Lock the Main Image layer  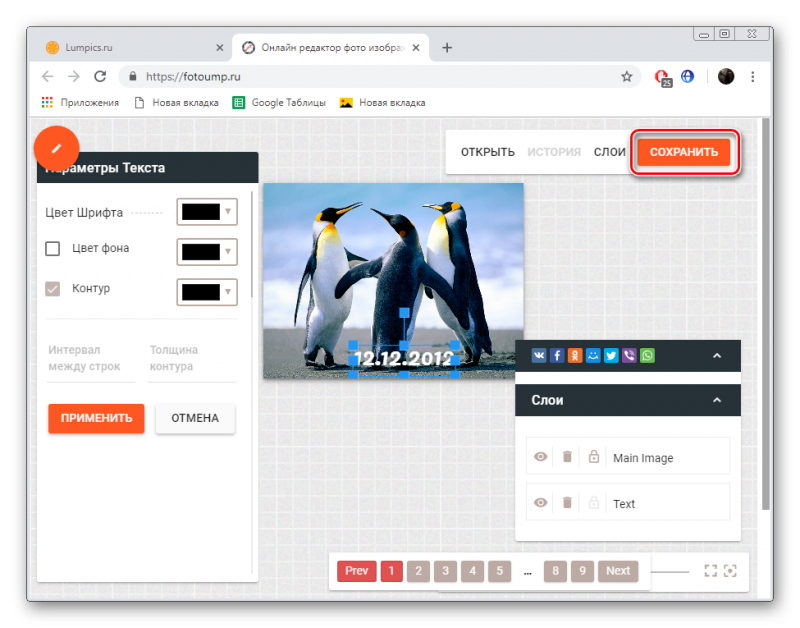[x=593, y=457]
